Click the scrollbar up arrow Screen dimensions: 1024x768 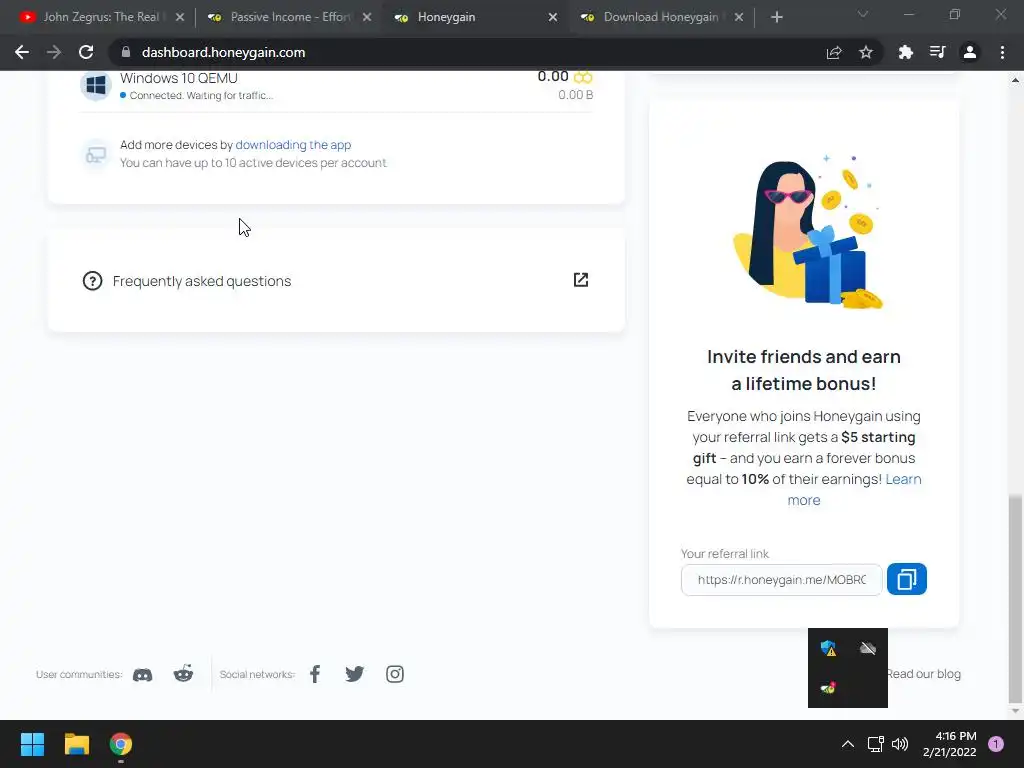point(1015,80)
